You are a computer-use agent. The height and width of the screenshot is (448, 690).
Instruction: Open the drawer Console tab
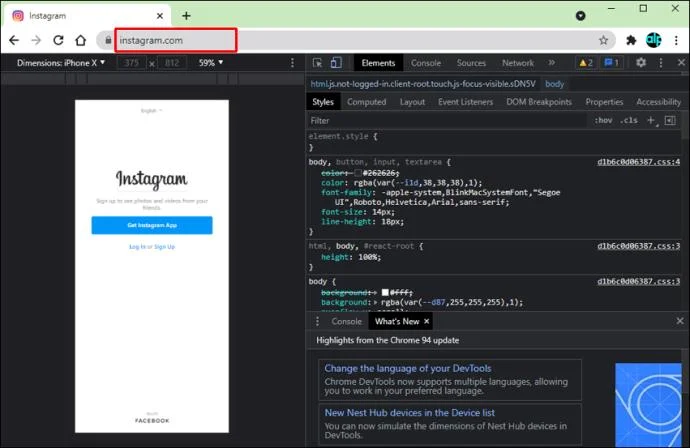(346, 321)
